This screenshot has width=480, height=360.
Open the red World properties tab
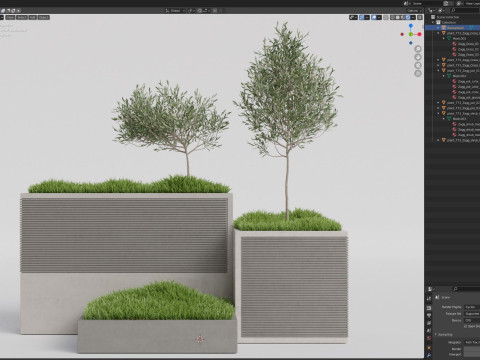(x=429, y=338)
